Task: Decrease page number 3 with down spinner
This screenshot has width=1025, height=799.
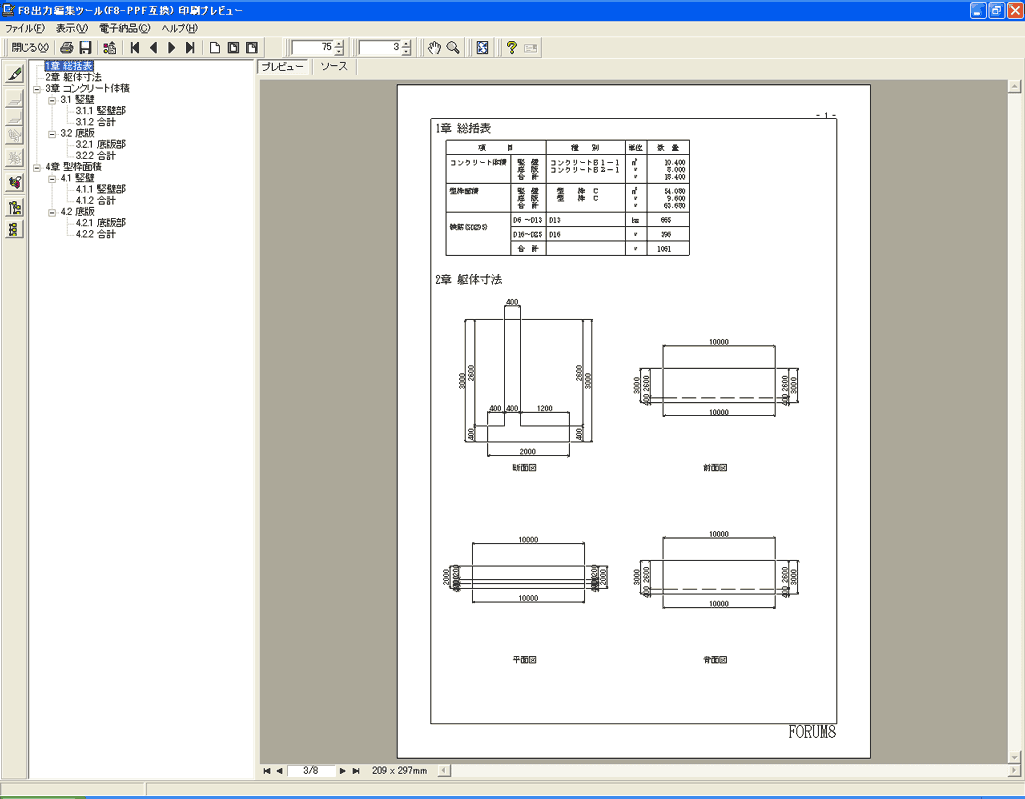Action: point(407,52)
